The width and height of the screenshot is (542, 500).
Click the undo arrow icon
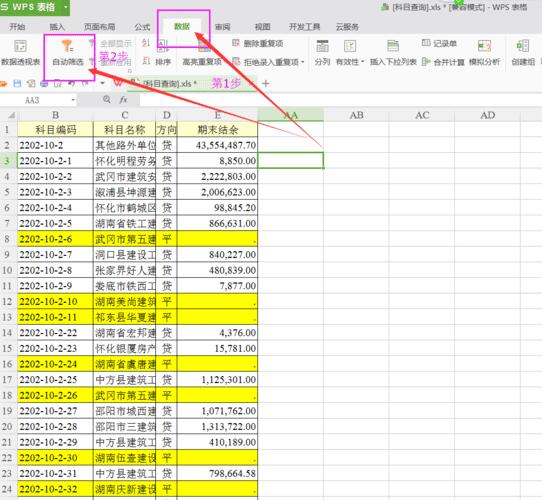pyautogui.click(x=71, y=83)
